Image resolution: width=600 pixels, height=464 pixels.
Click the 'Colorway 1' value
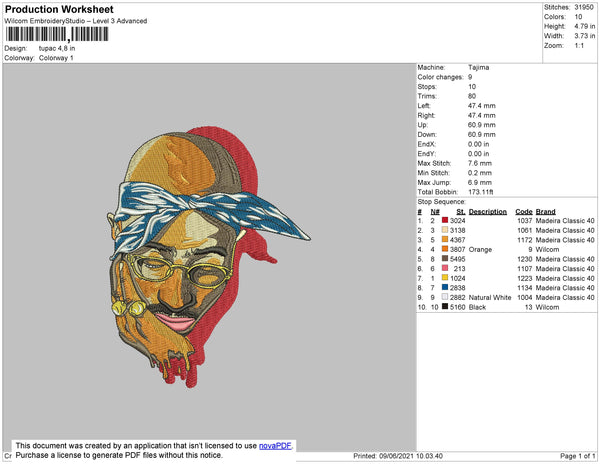[56, 58]
